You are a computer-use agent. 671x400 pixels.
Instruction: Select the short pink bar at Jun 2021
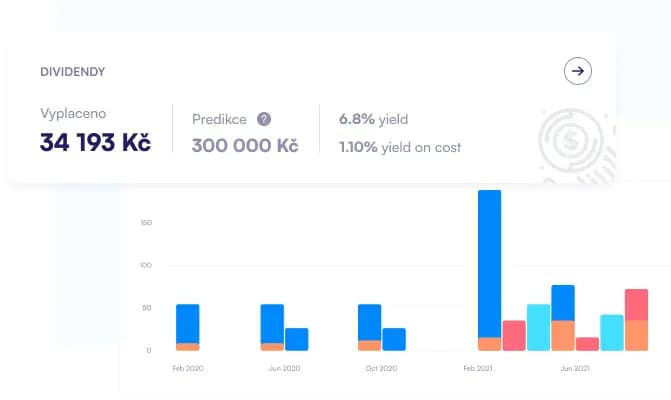click(x=587, y=344)
